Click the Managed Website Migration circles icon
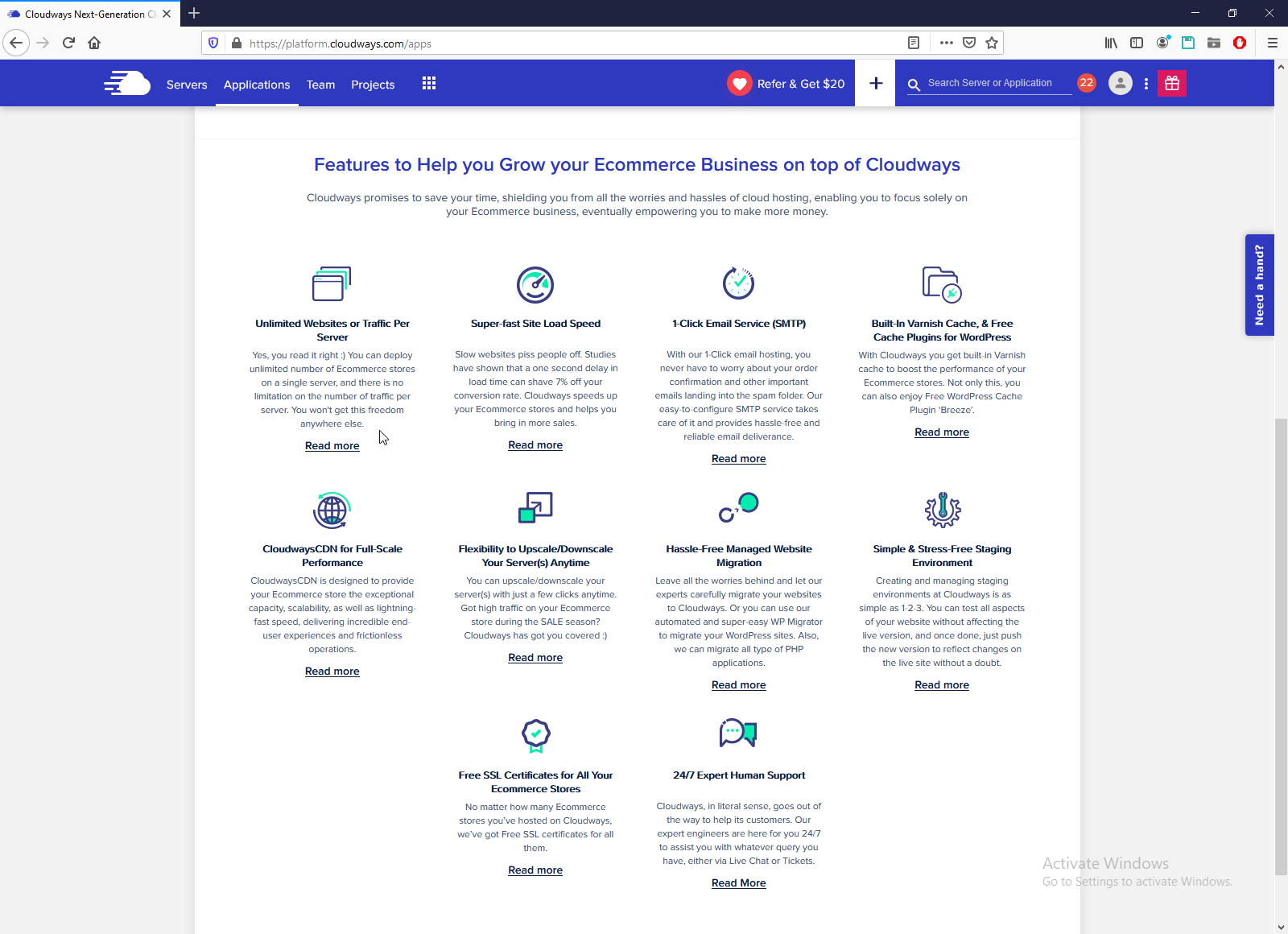 tap(739, 507)
